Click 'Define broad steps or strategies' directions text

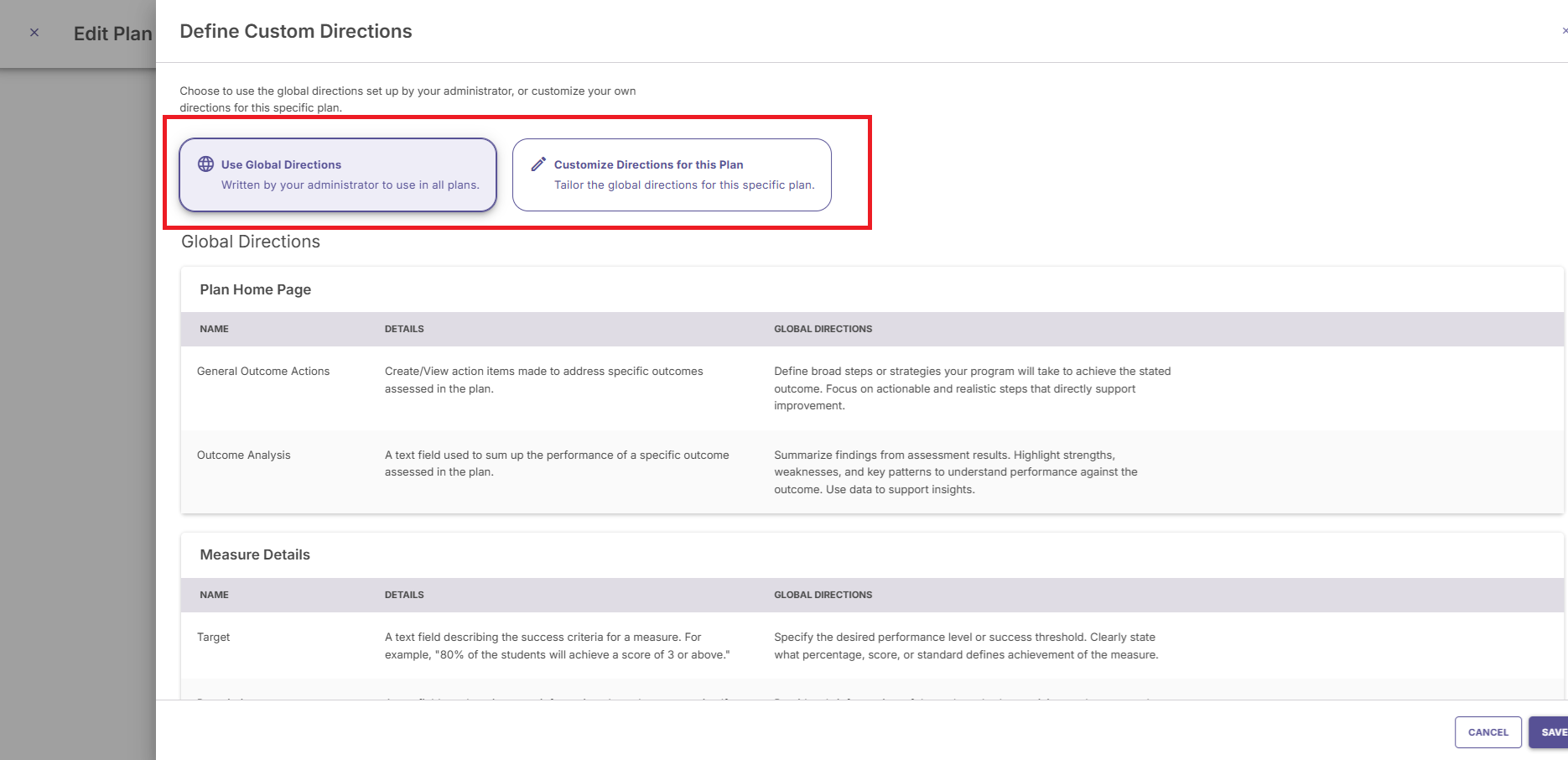(x=973, y=388)
